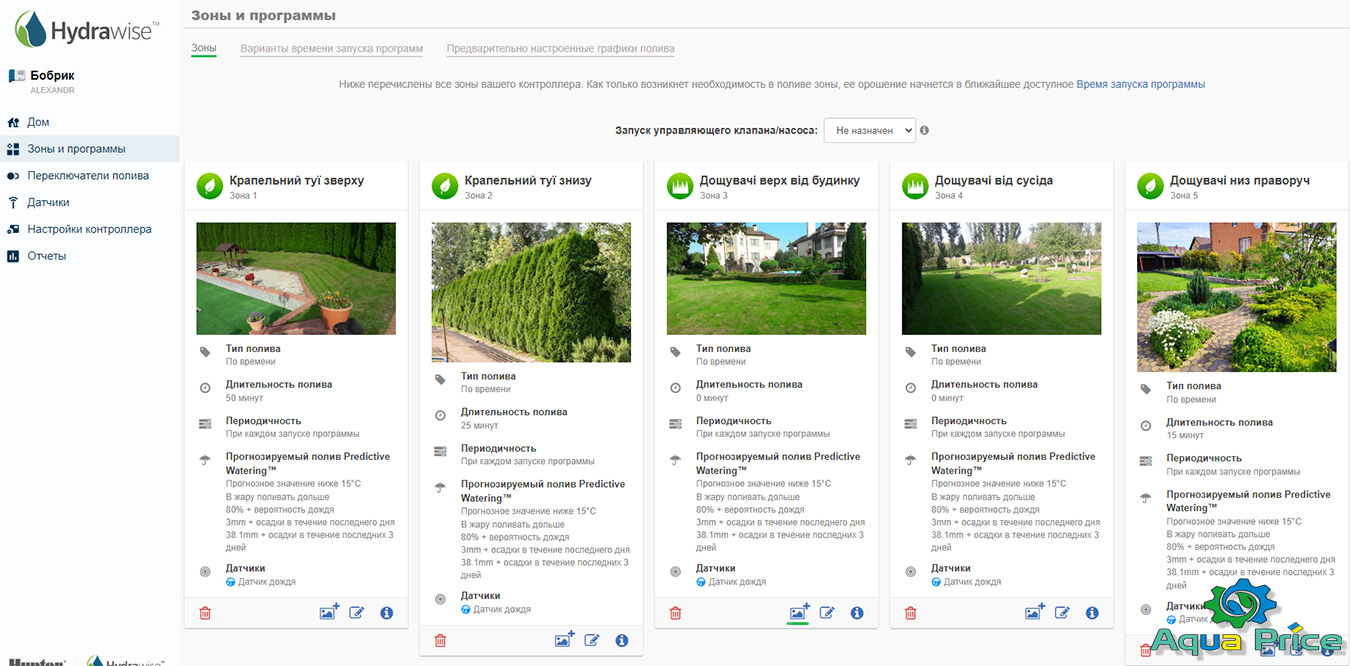Add image to zone 4 card
Viewport: 1350px width, 666px height.
pyautogui.click(x=1034, y=613)
